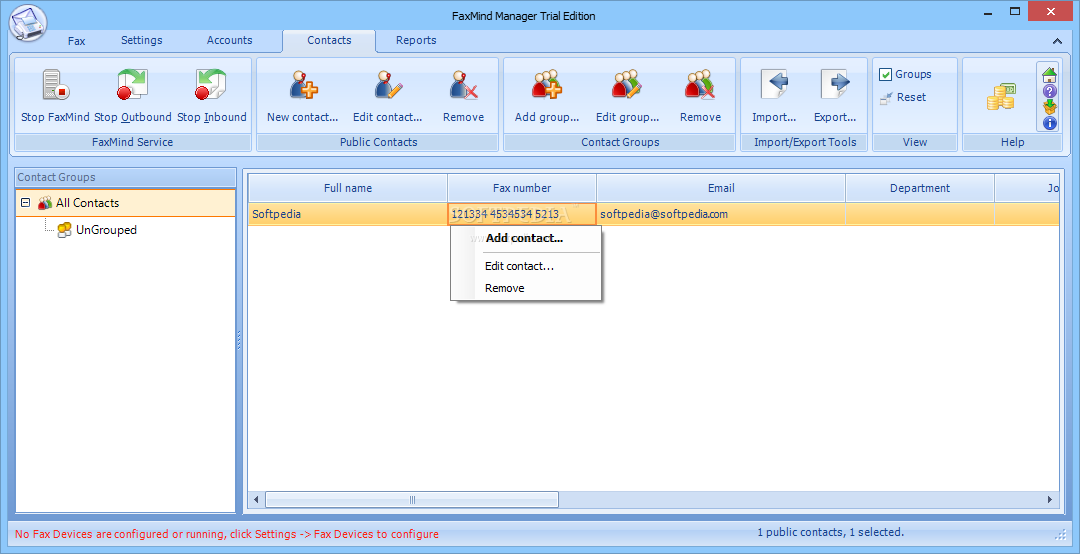
Task: Click the No Fax Devices status message
Action: coord(227,534)
